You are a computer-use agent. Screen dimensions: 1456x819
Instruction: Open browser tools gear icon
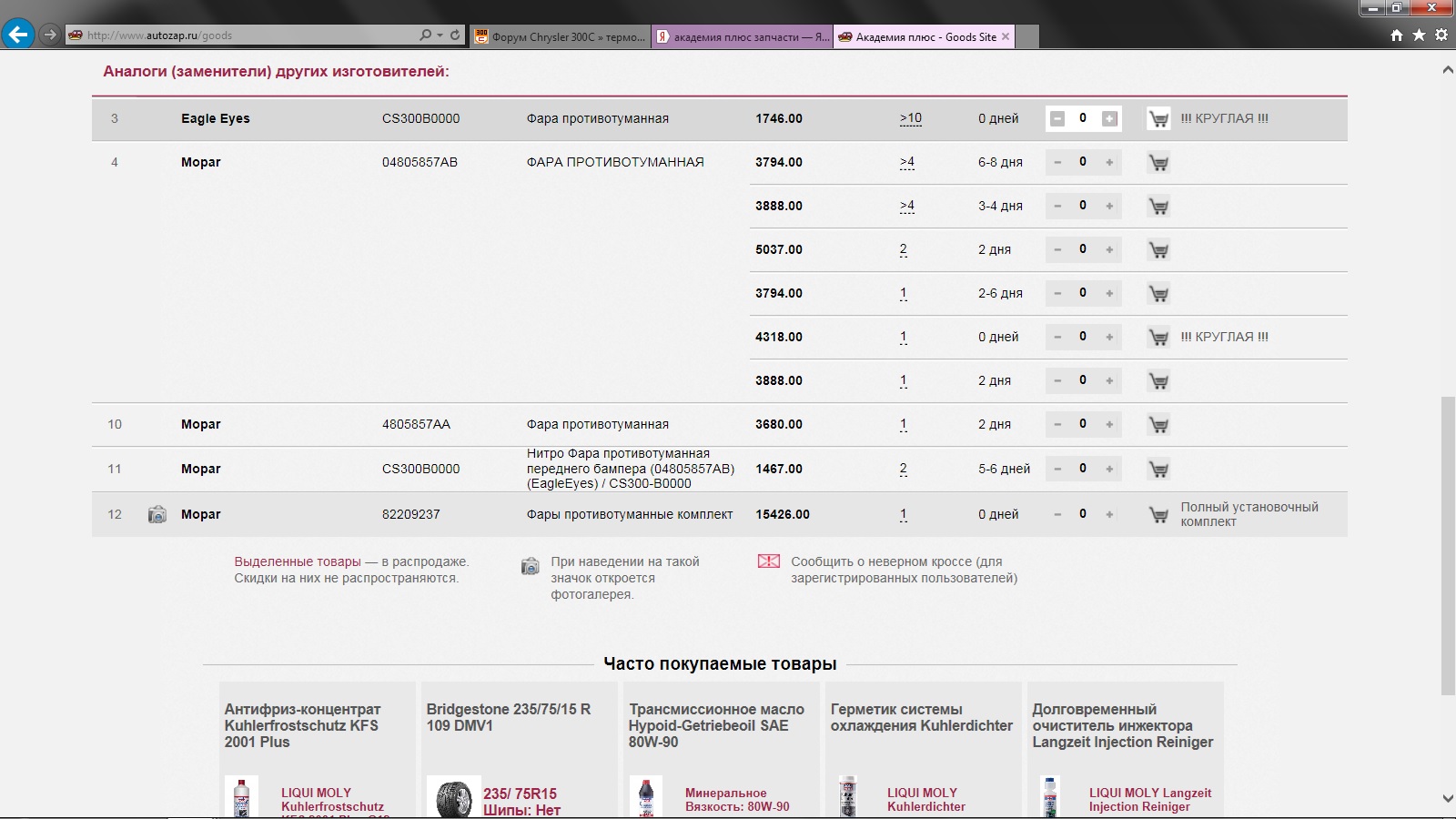point(1441,35)
